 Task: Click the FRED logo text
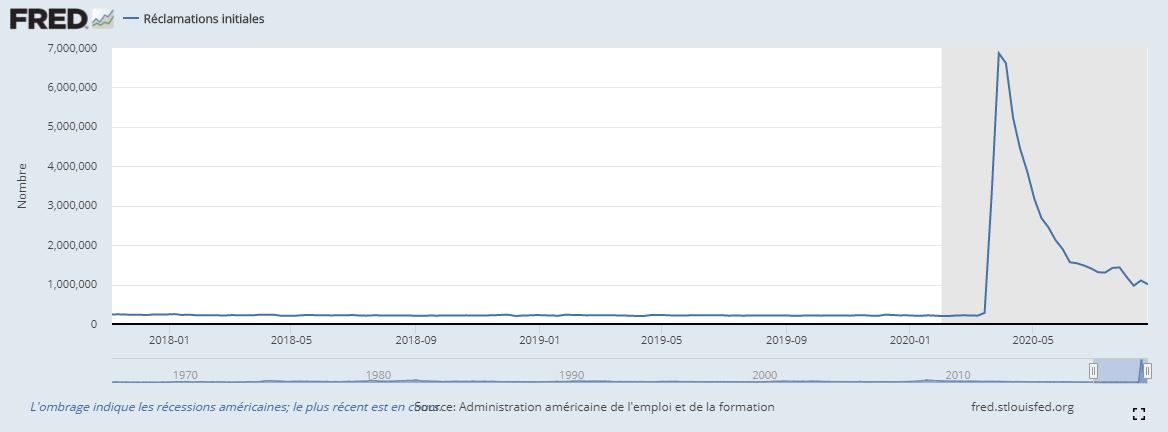pyautogui.click(x=48, y=18)
